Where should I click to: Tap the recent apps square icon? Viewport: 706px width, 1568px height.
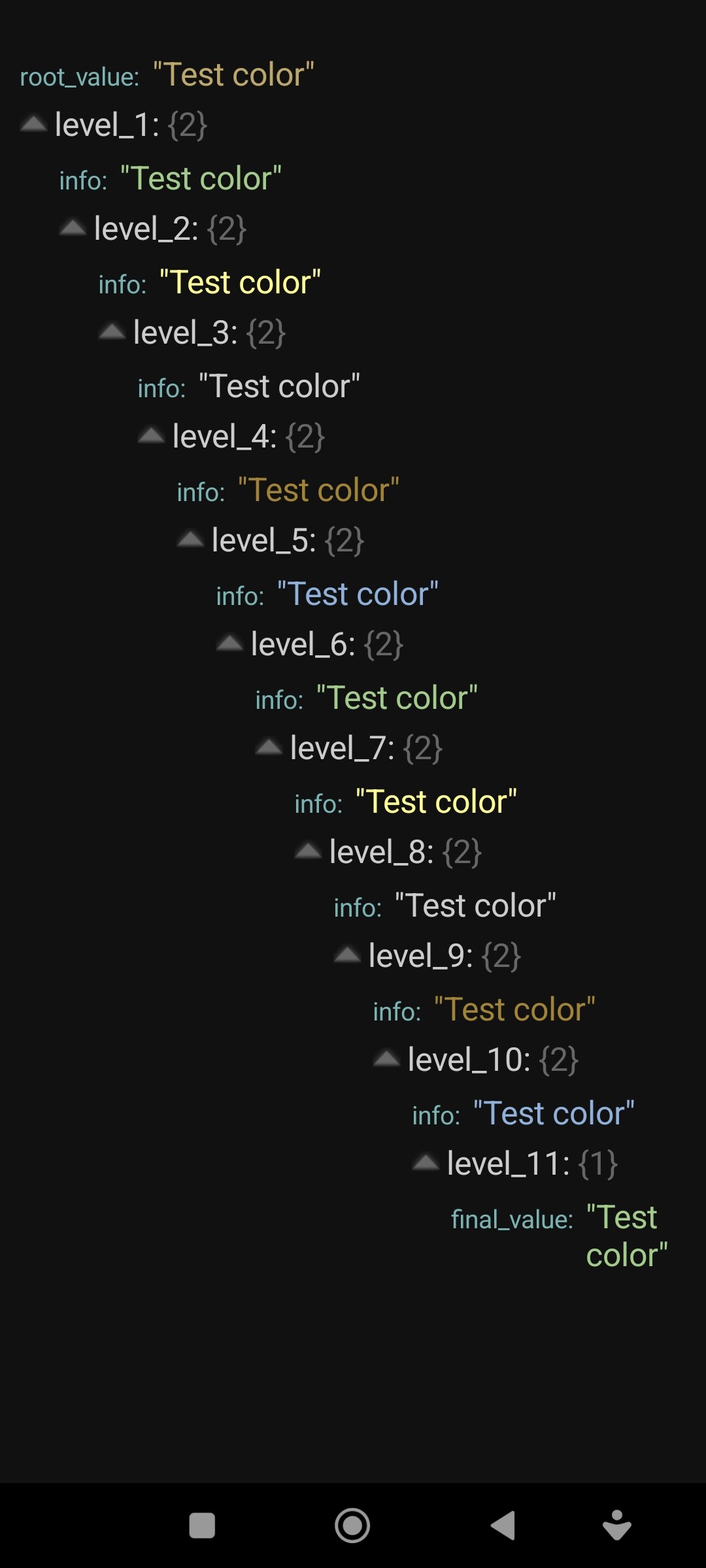[202, 1526]
